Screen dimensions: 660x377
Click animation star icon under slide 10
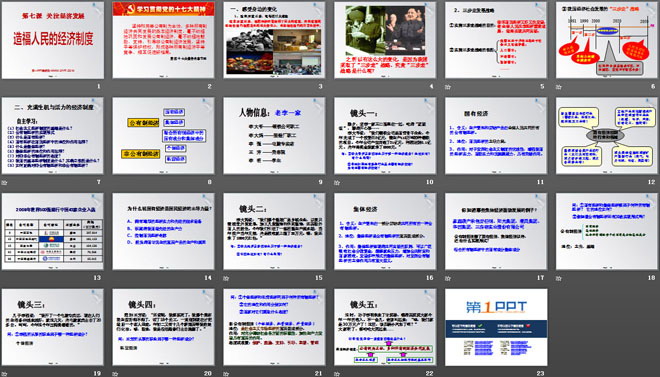(337, 182)
